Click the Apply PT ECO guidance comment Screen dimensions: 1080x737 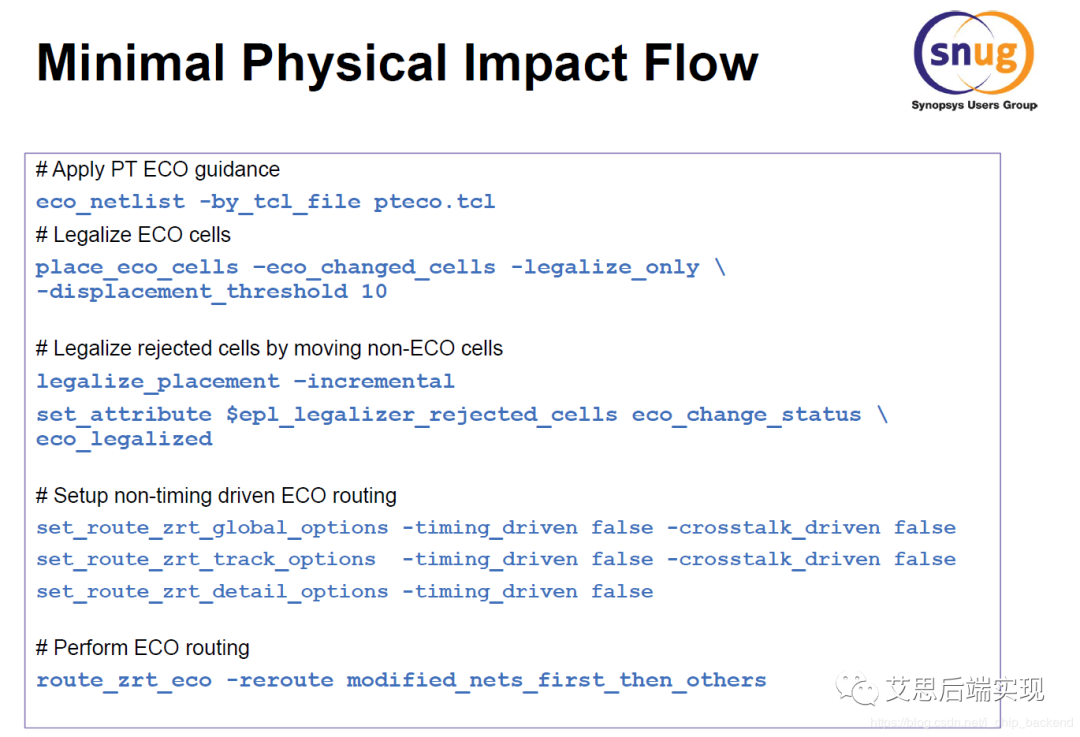click(x=158, y=169)
